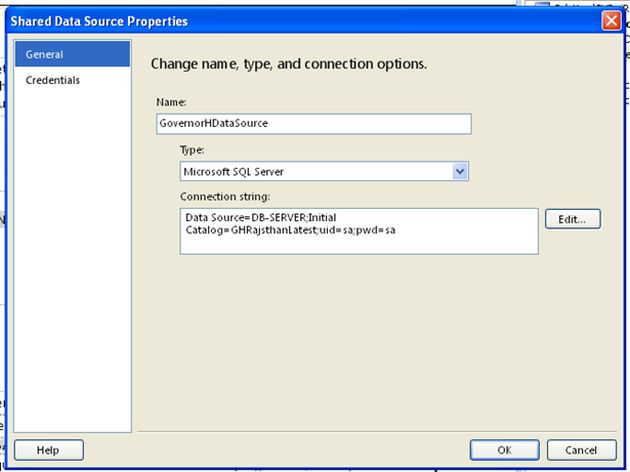The image size is (630, 472).
Task: Close the Shared Data Source Properties dialog
Action: pyautogui.click(x=611, y=19)
